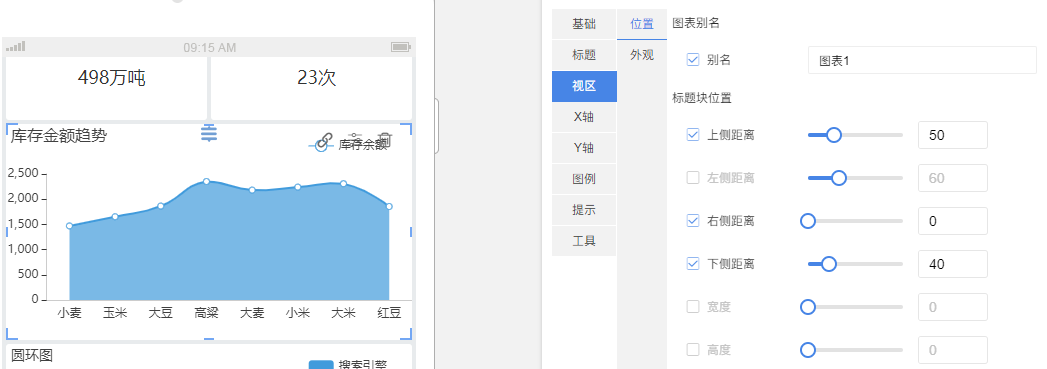The width and height of the screenshot is (1047, 369).
Task: Switch to the 位置 sub-tab
Action: pyautogui.click(x=642, y=25)
